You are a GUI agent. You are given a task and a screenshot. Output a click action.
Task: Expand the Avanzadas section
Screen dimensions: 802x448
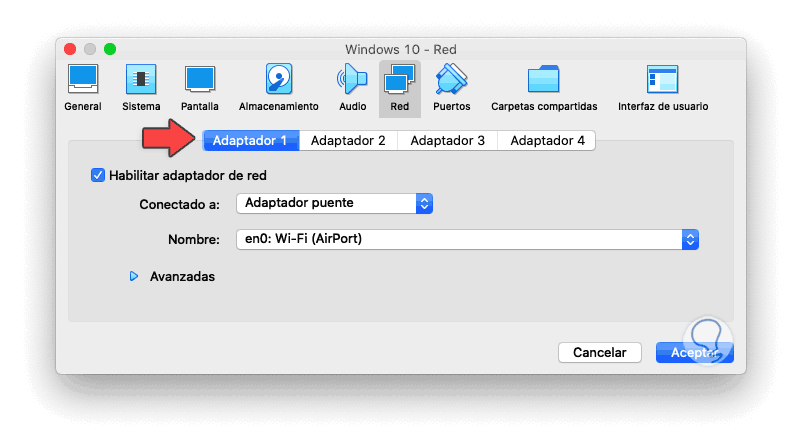(134, 277)
